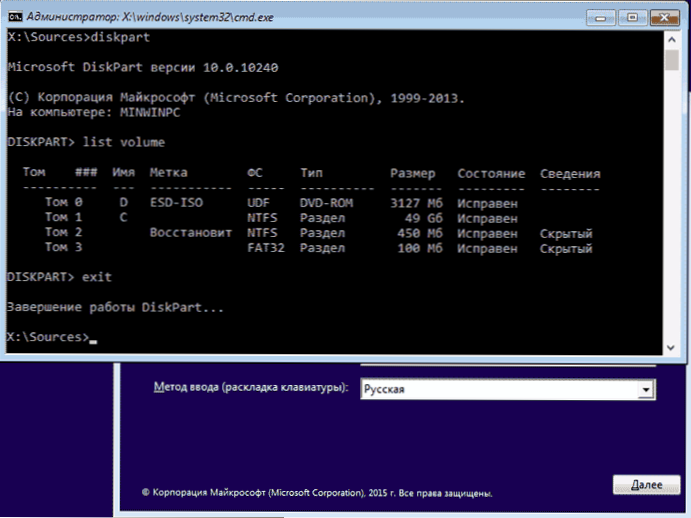Click the Состояние column header
691x518 pixels.
pos(491,174)
